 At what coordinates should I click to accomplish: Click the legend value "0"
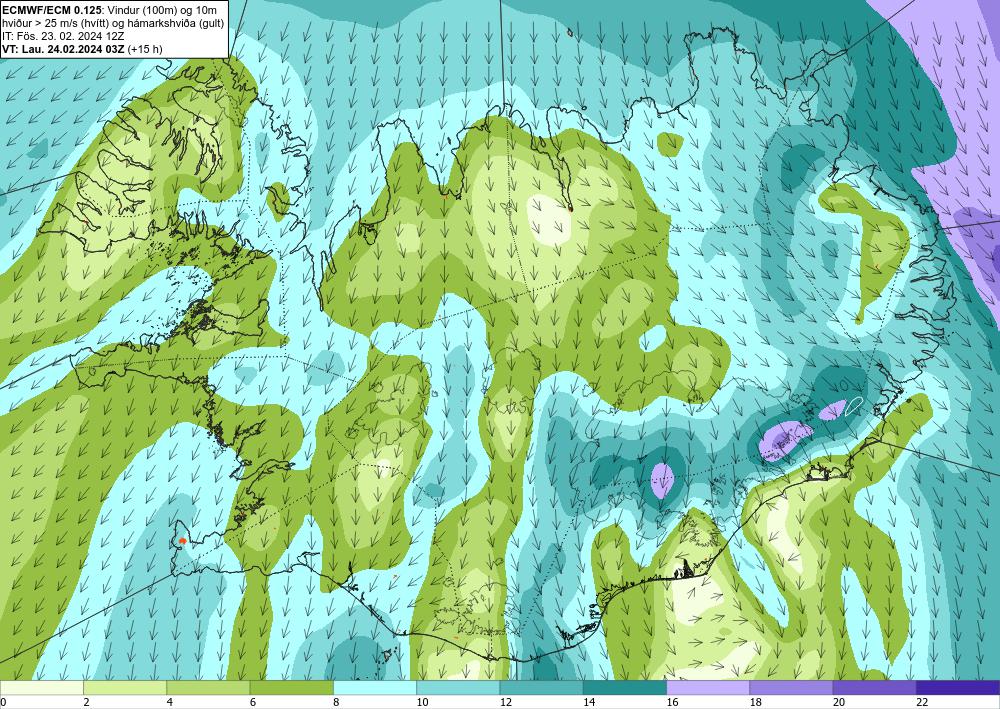pos(3,702)
